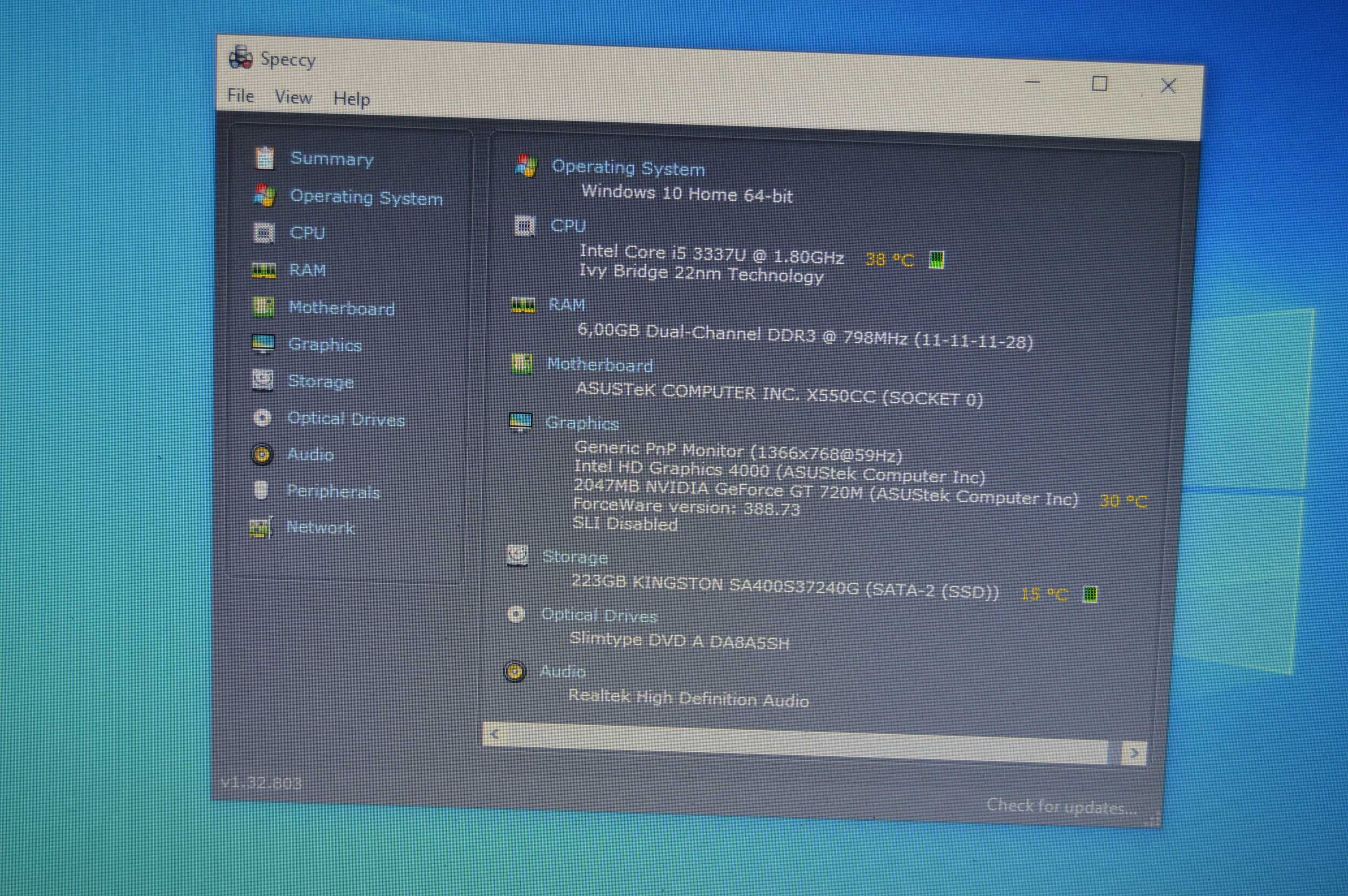Click the Windows 10 Home 64-bit text
This screenshot has height=896, width=1348.
pyautogui.click(x=687, y=193)
